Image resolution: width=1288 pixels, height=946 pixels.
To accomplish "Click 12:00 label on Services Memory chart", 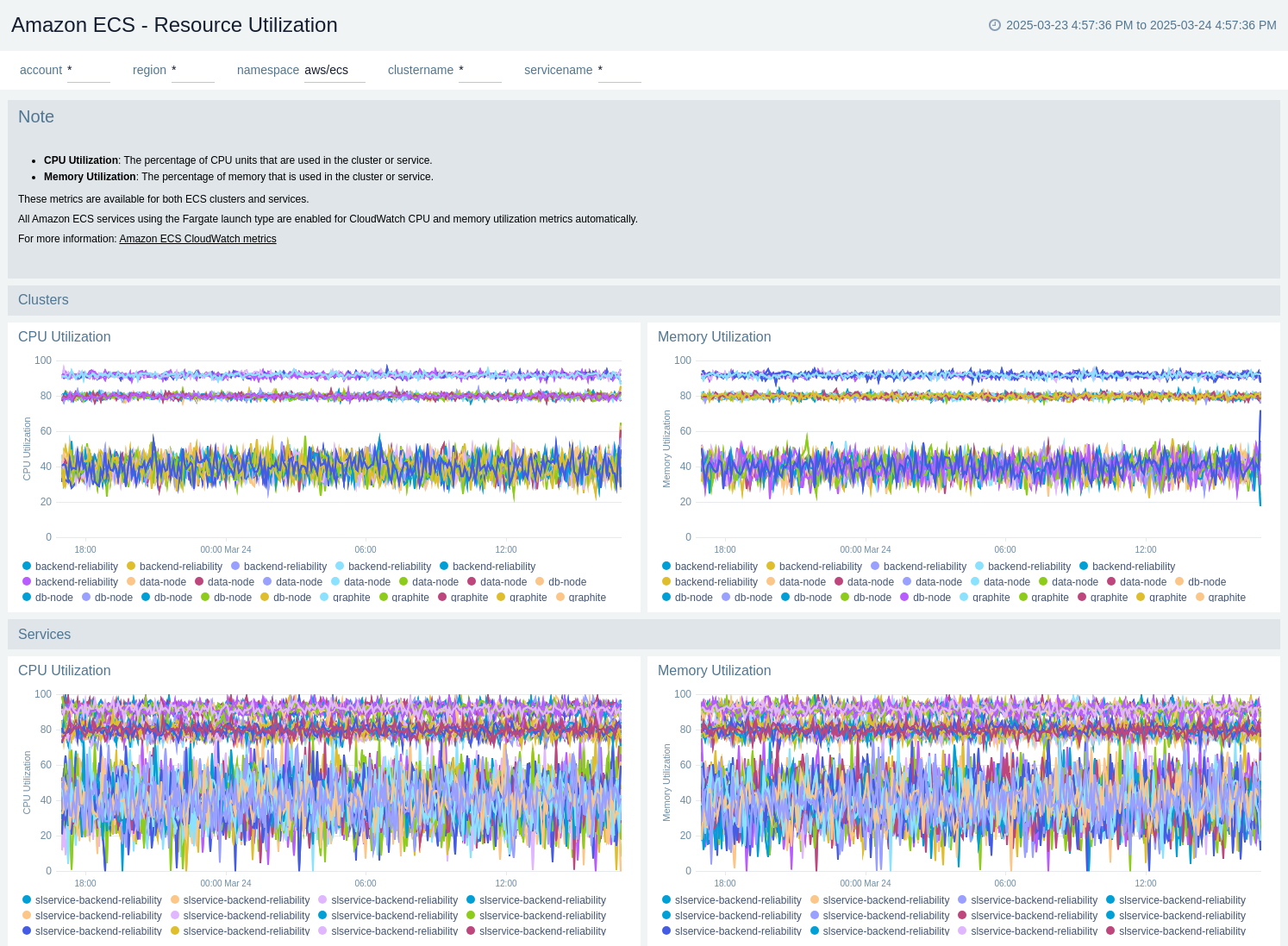I will tap(1146, 883).
